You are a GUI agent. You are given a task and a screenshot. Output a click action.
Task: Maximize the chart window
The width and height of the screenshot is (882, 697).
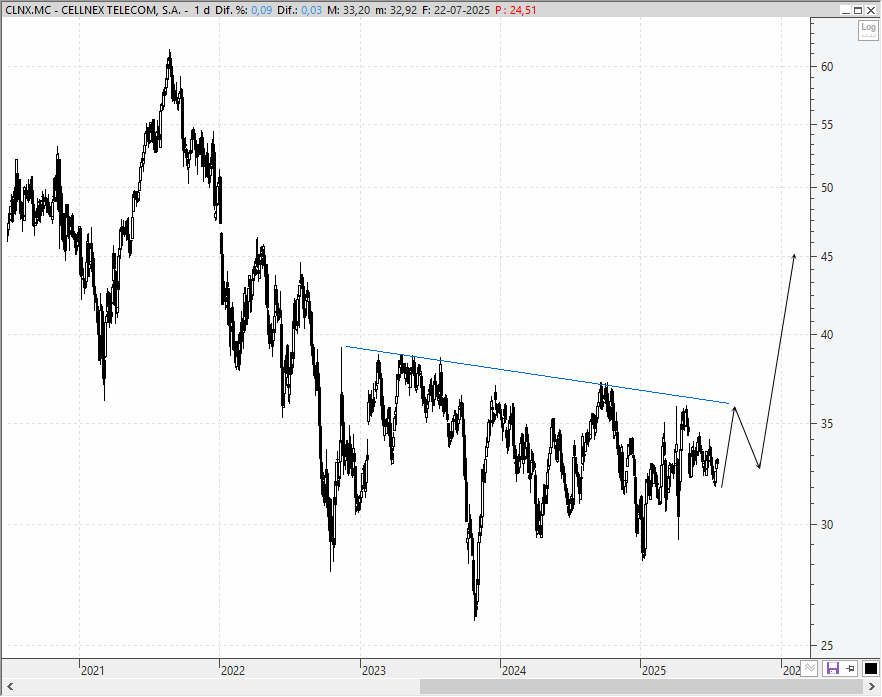(858, 10)
